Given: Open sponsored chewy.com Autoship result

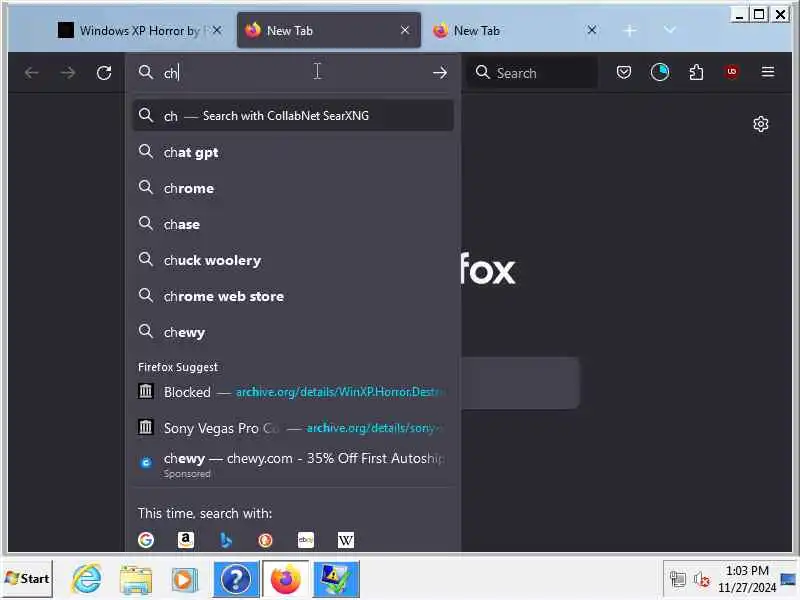Looking at the screenshot, I should (293, 465).
